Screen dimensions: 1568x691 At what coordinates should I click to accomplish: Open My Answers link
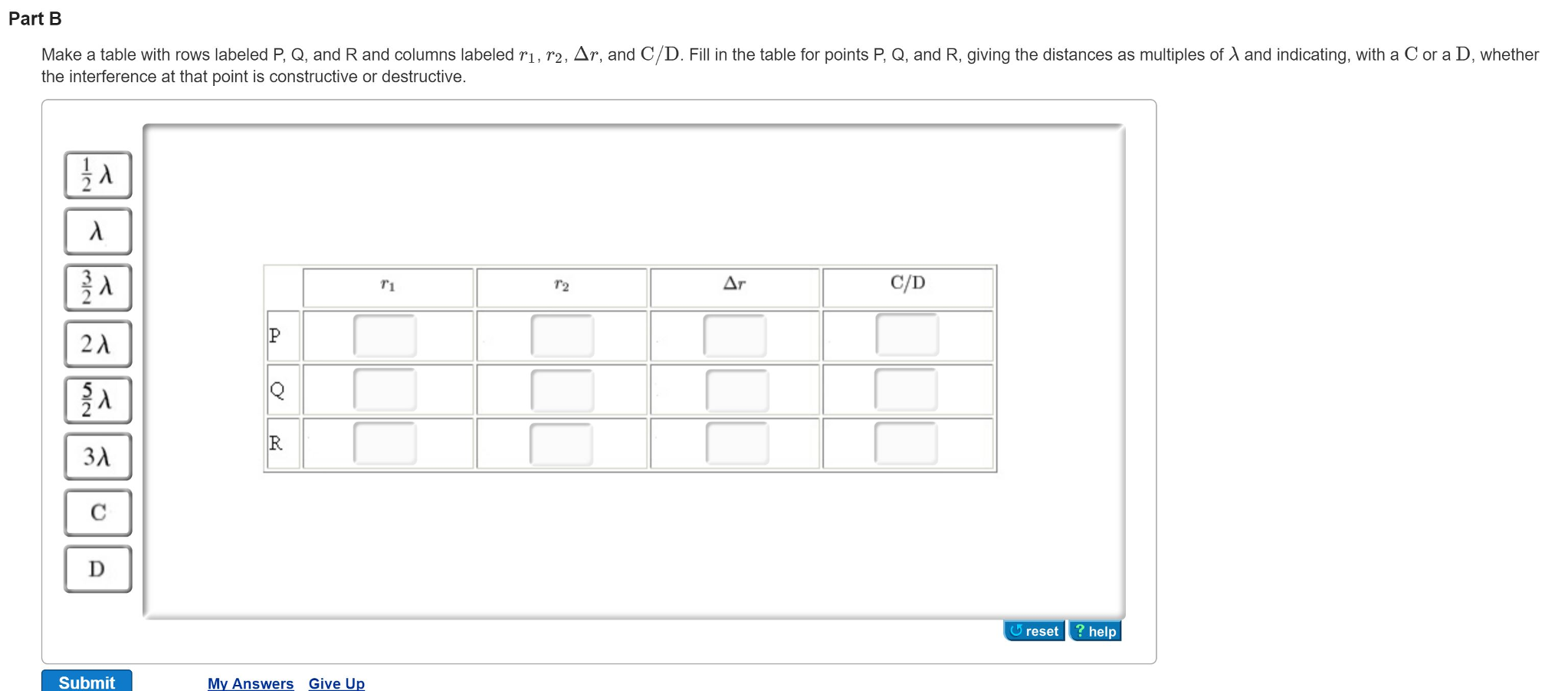(x=250, y=683)
